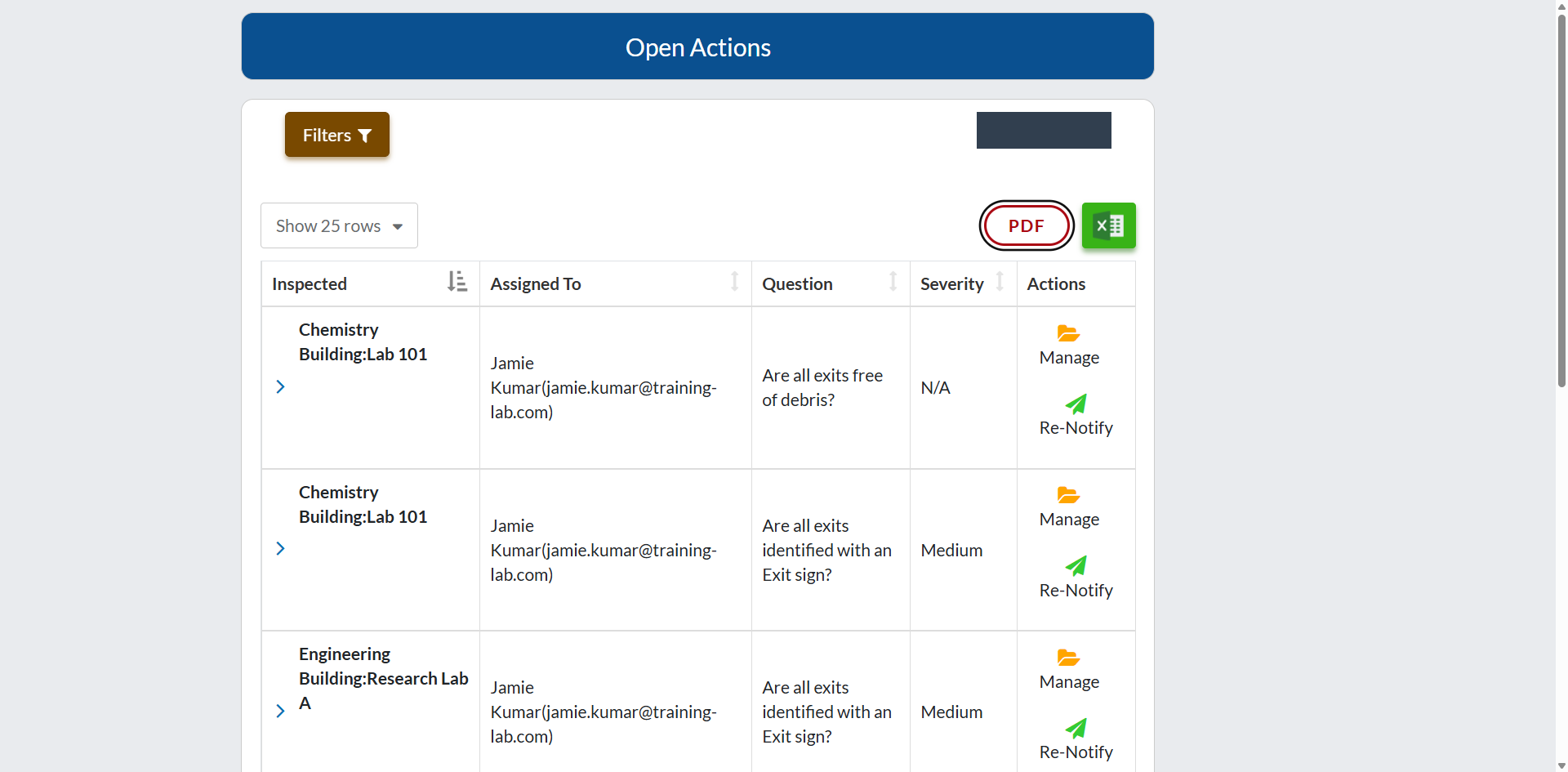
Task: Click Engineering Building:Research Lab A text
Action: 383,678
